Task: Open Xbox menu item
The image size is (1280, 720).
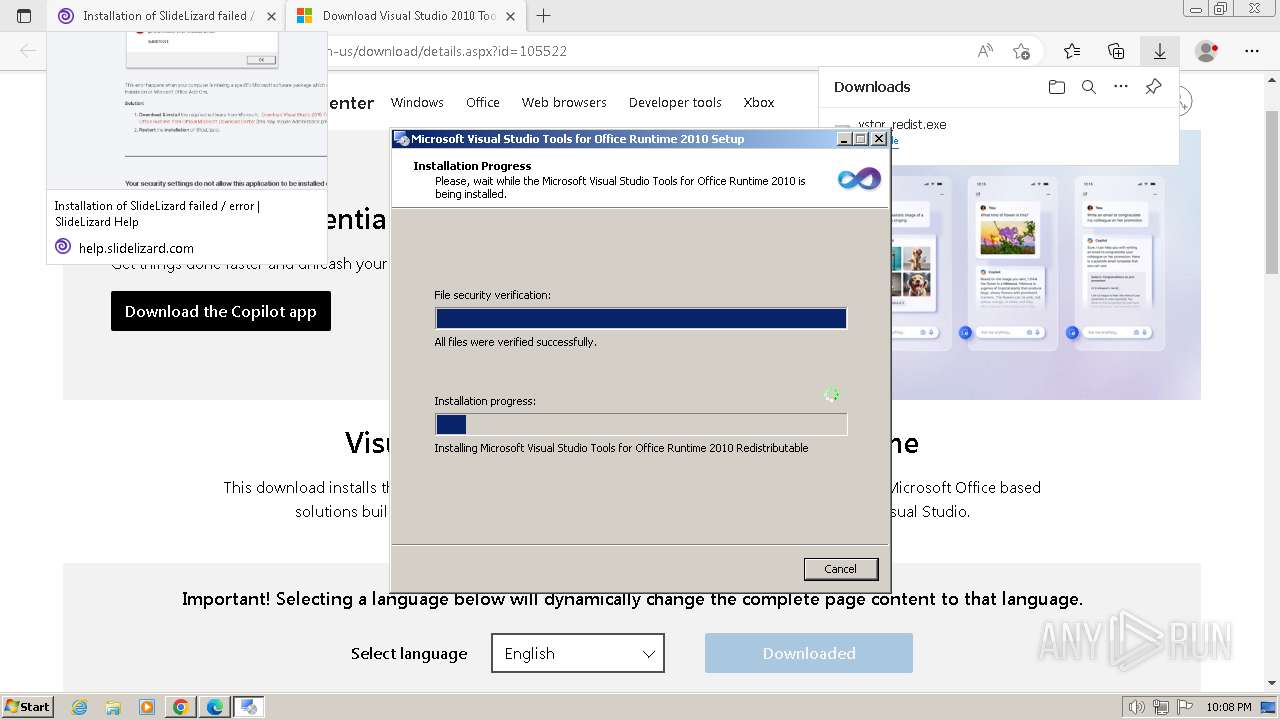Action: point(759,102)
